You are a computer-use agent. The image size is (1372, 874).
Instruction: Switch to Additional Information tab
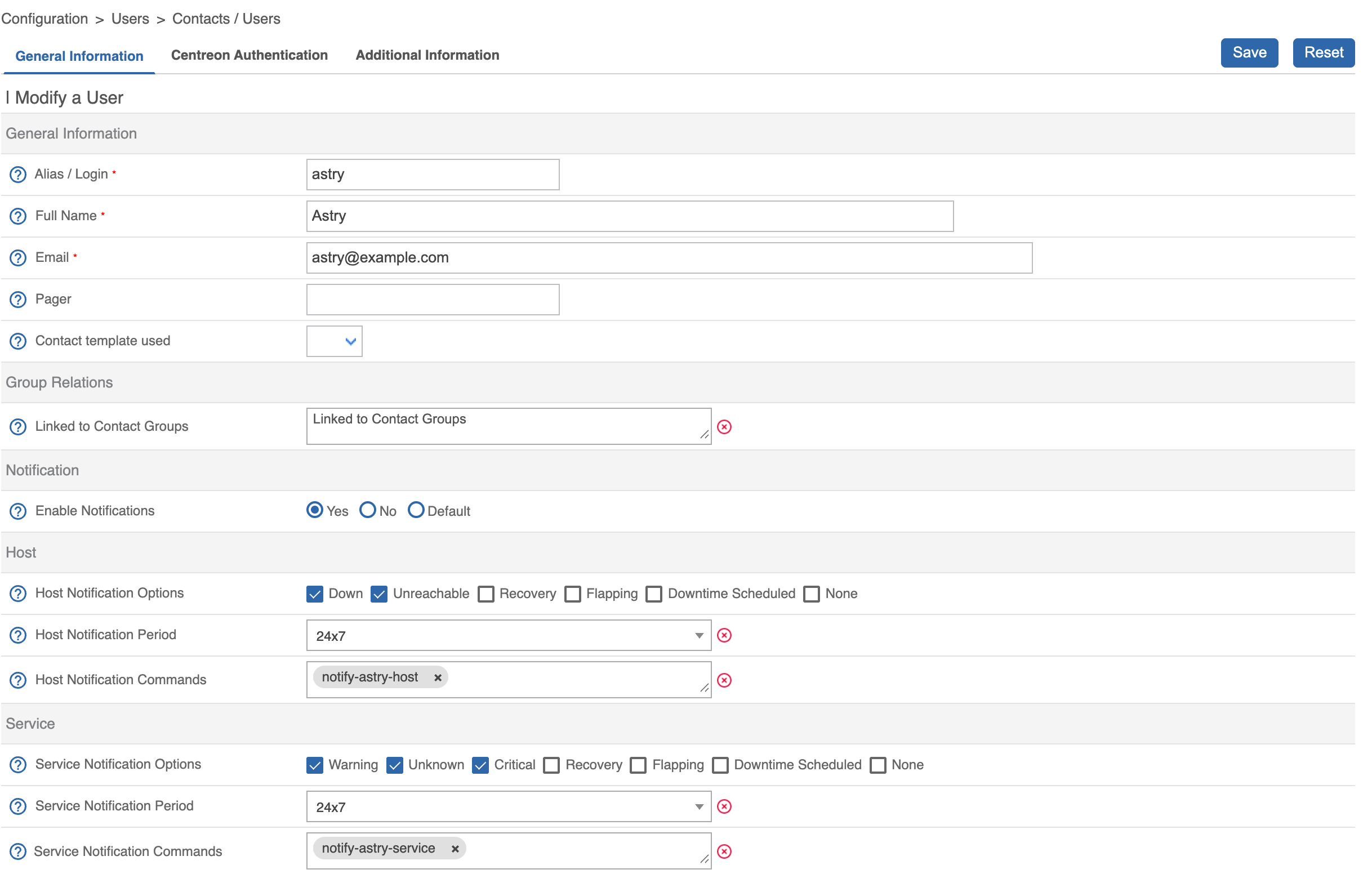point(427,55)
